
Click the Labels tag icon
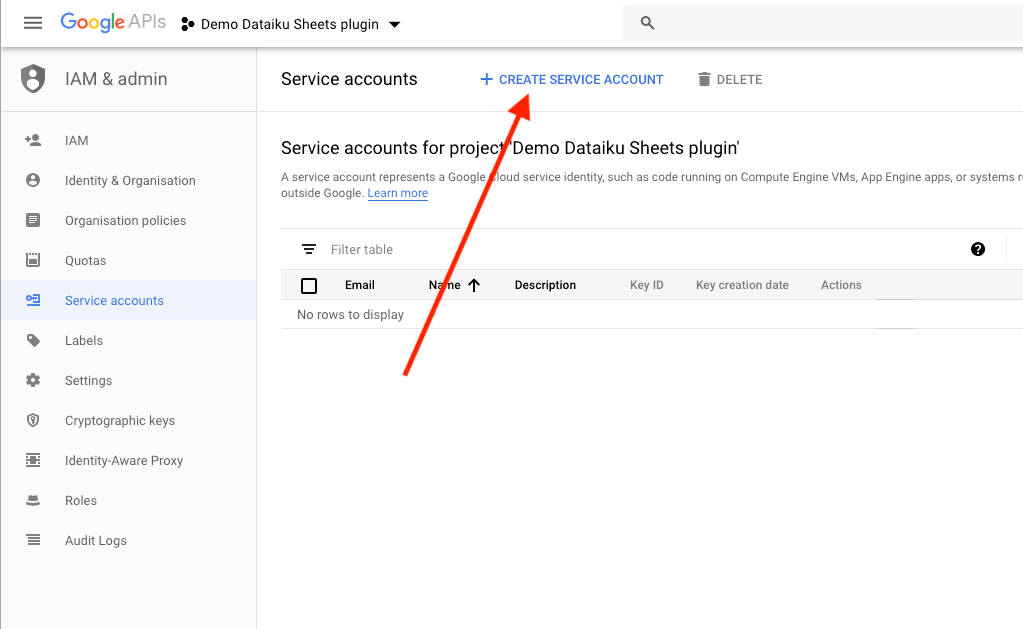tap(33, 340)
